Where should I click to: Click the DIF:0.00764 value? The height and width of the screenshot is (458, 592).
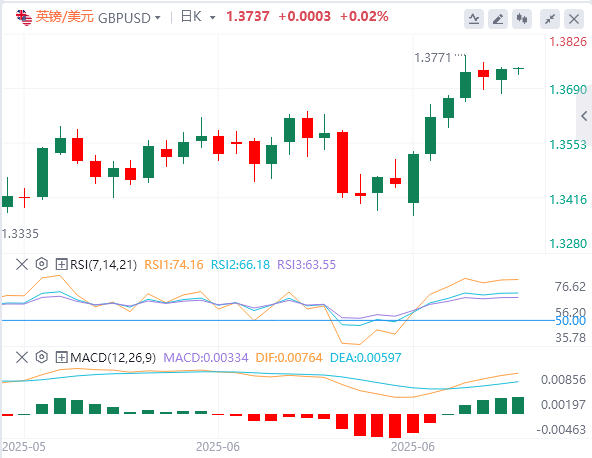289,358
